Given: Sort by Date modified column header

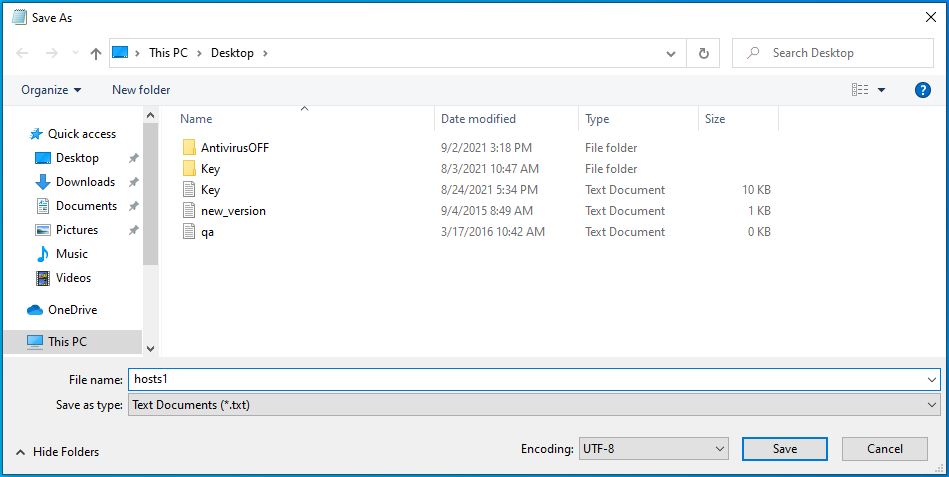Looking at the screenshot, I should [x=478, y=119].
